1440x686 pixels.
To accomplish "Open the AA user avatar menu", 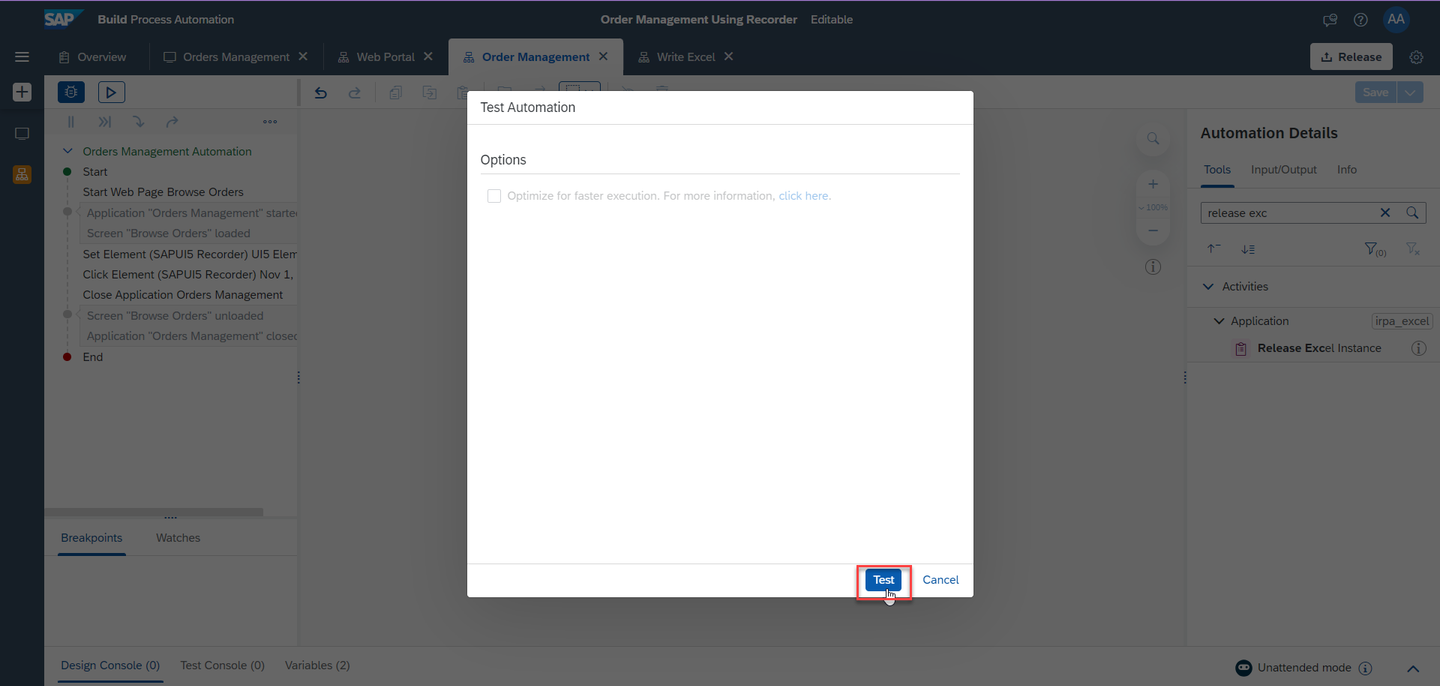I will click(1396, 19).
